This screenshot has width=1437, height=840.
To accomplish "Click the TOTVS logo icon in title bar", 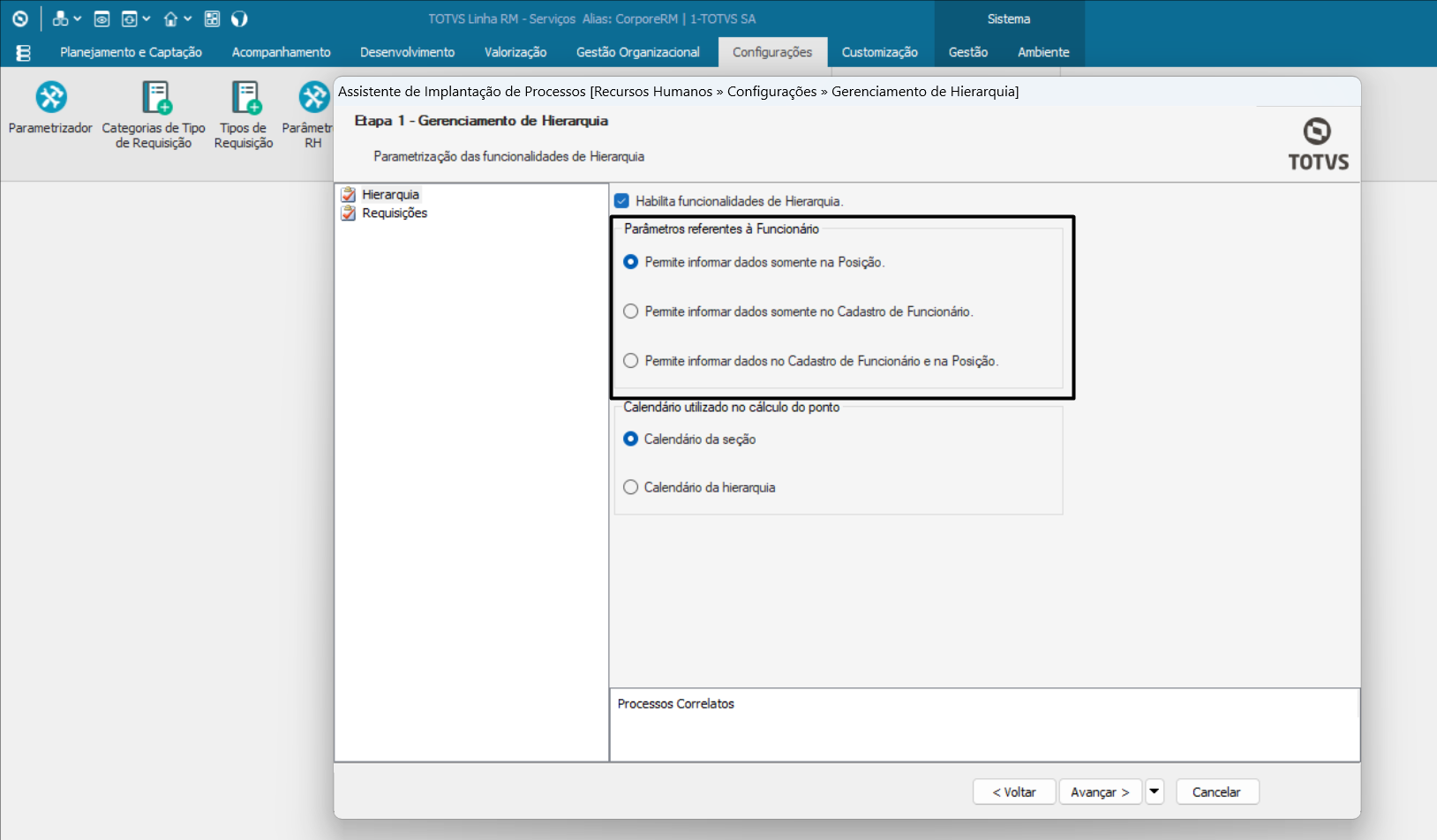I will (20, 19).
